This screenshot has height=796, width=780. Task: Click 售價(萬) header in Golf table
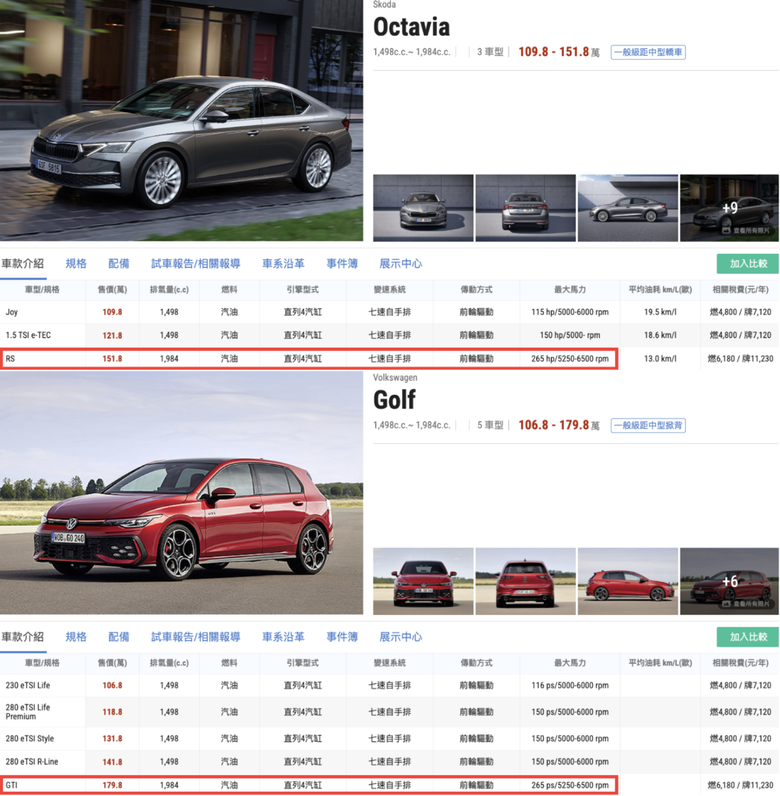coord(112,662)
